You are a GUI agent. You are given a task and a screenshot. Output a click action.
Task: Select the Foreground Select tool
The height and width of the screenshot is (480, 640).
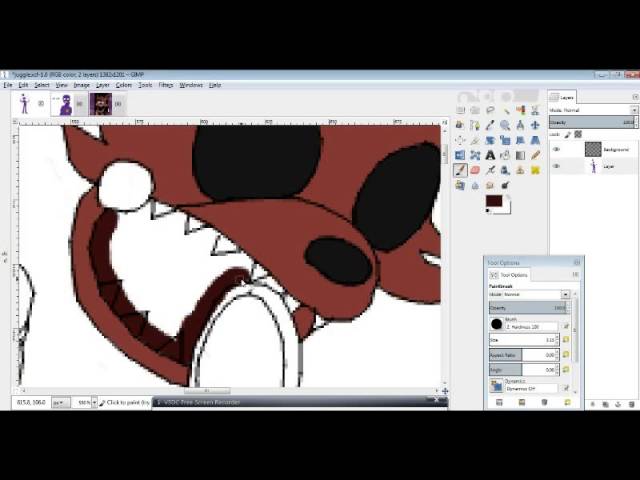[460, 125]
